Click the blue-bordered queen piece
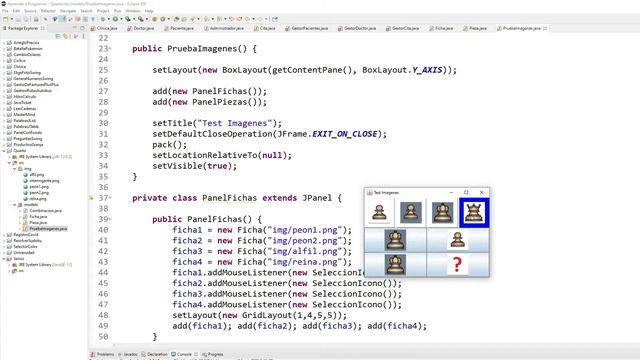This screenshot has width=640, height=360. coord(474,213)
